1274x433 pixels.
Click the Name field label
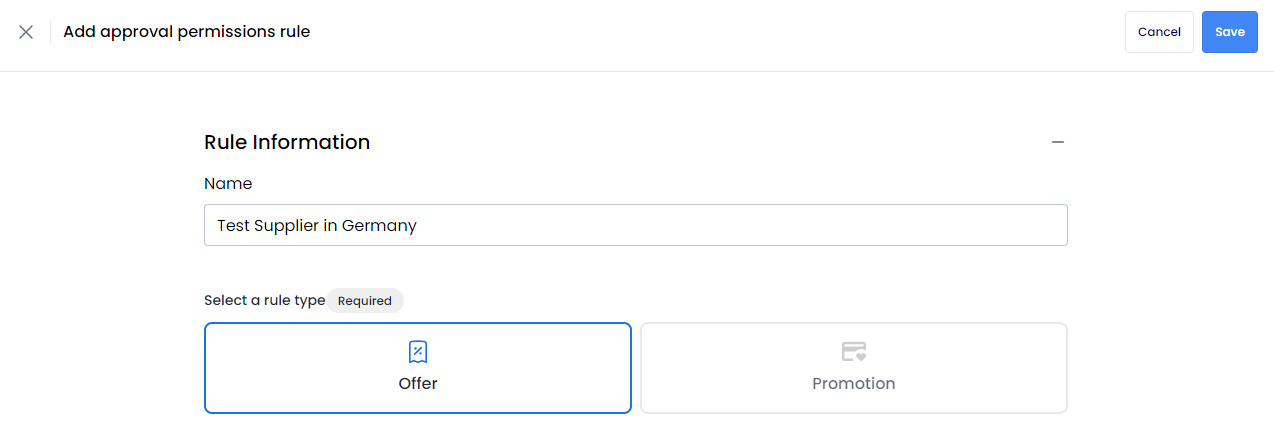[228, 184]
